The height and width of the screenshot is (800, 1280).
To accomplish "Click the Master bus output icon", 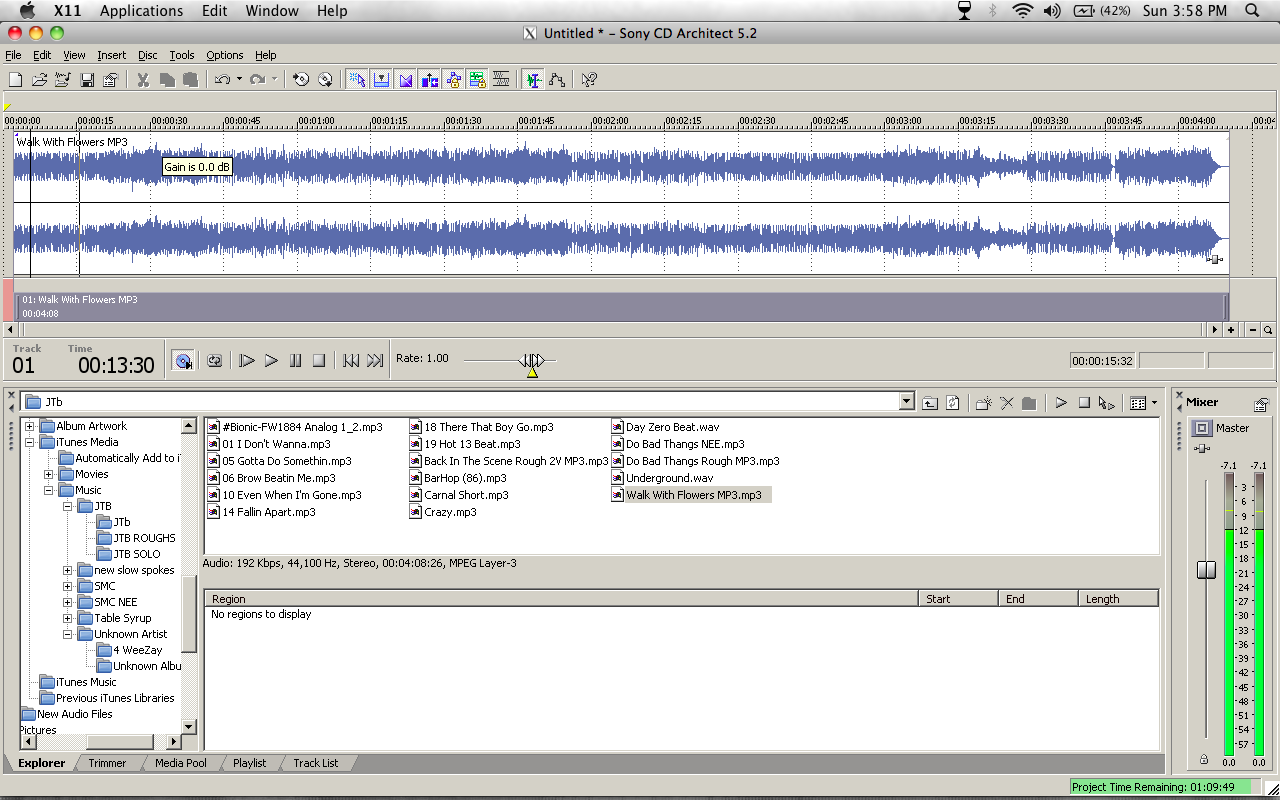I will point(1202,427).
